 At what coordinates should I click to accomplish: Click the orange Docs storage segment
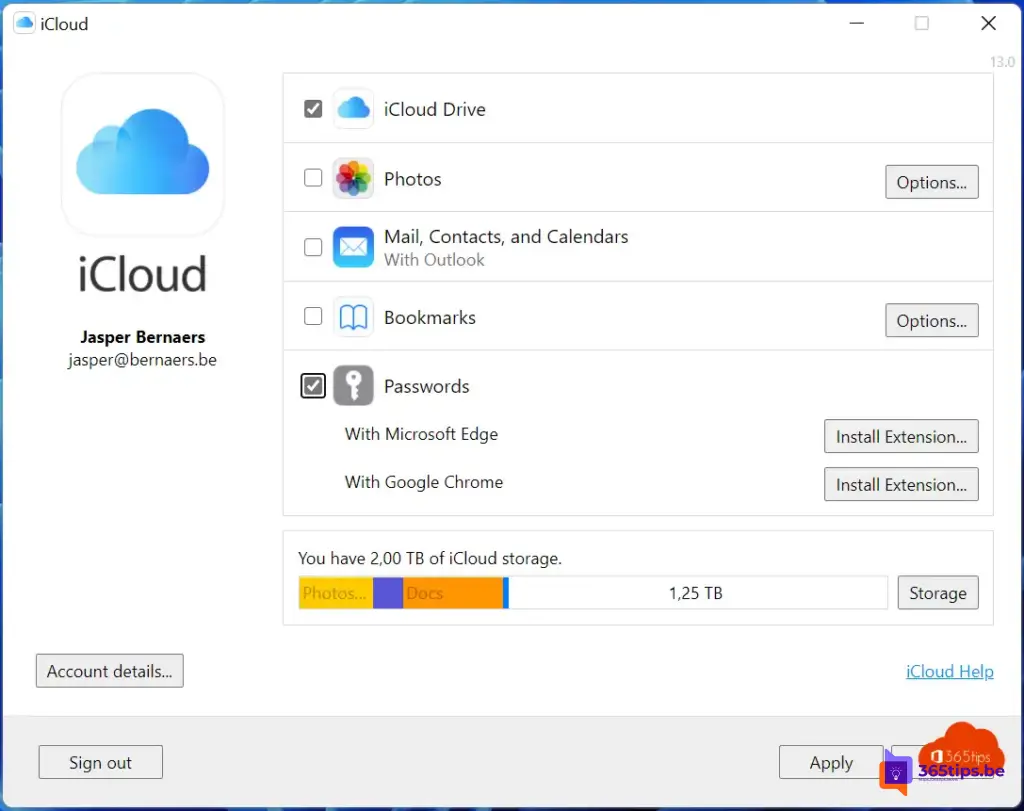click(453, 593)
